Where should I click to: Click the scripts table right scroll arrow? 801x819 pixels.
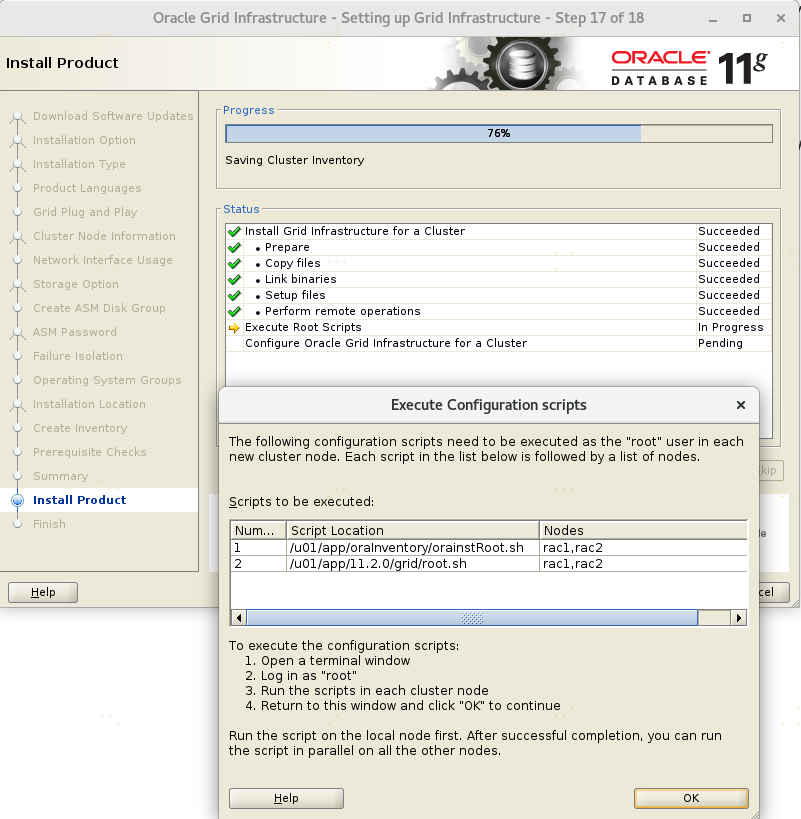point(739,618)
